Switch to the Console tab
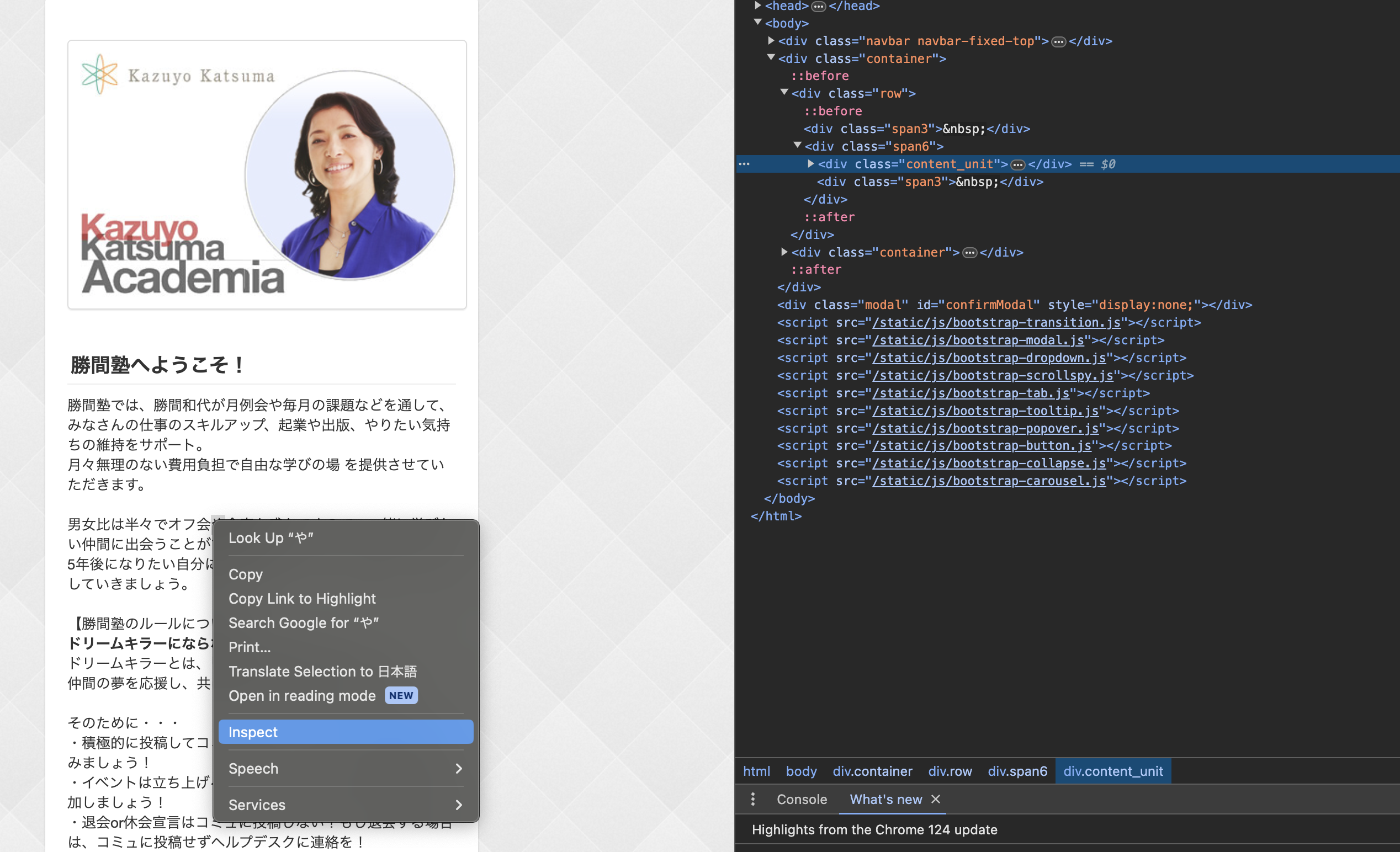The image size is (1400, 852). (801, 799)
